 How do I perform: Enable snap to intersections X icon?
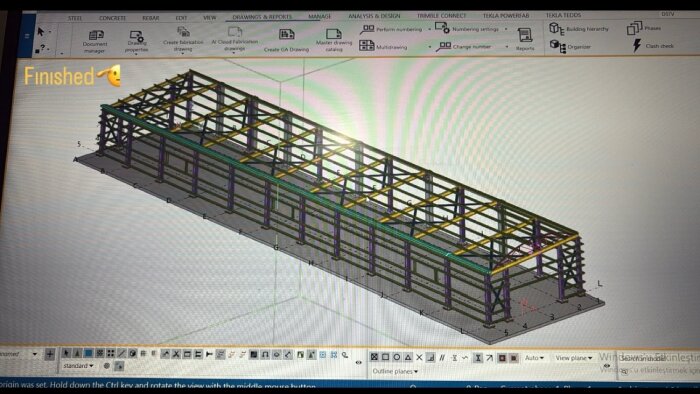419,357
